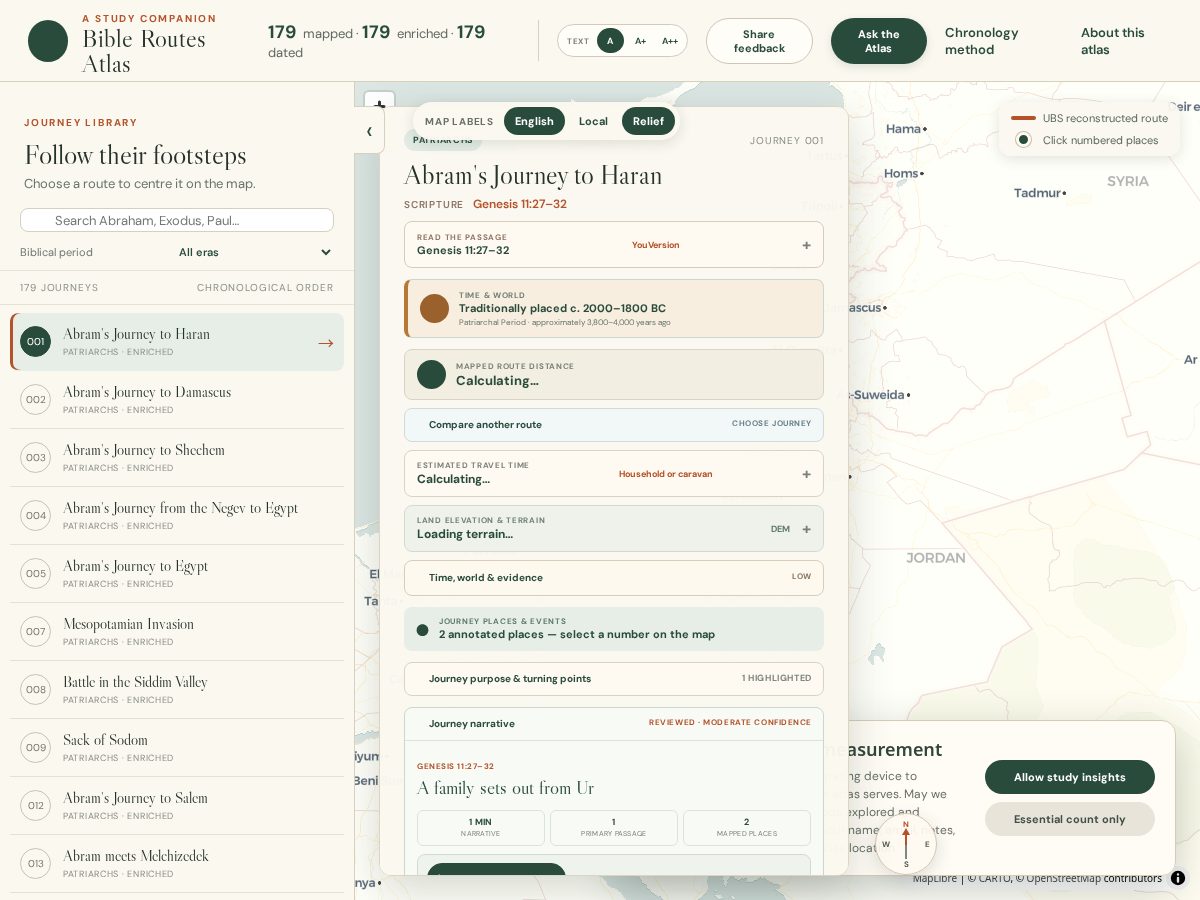Click the 001 selected journey badge
The width and height of the screenshot is (1200, 900).
pyautogui.click(x=36, y=342)
